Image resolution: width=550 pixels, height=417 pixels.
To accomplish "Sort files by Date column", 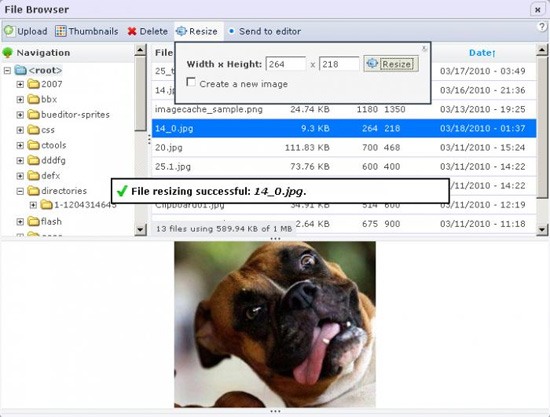I will 482,53.
